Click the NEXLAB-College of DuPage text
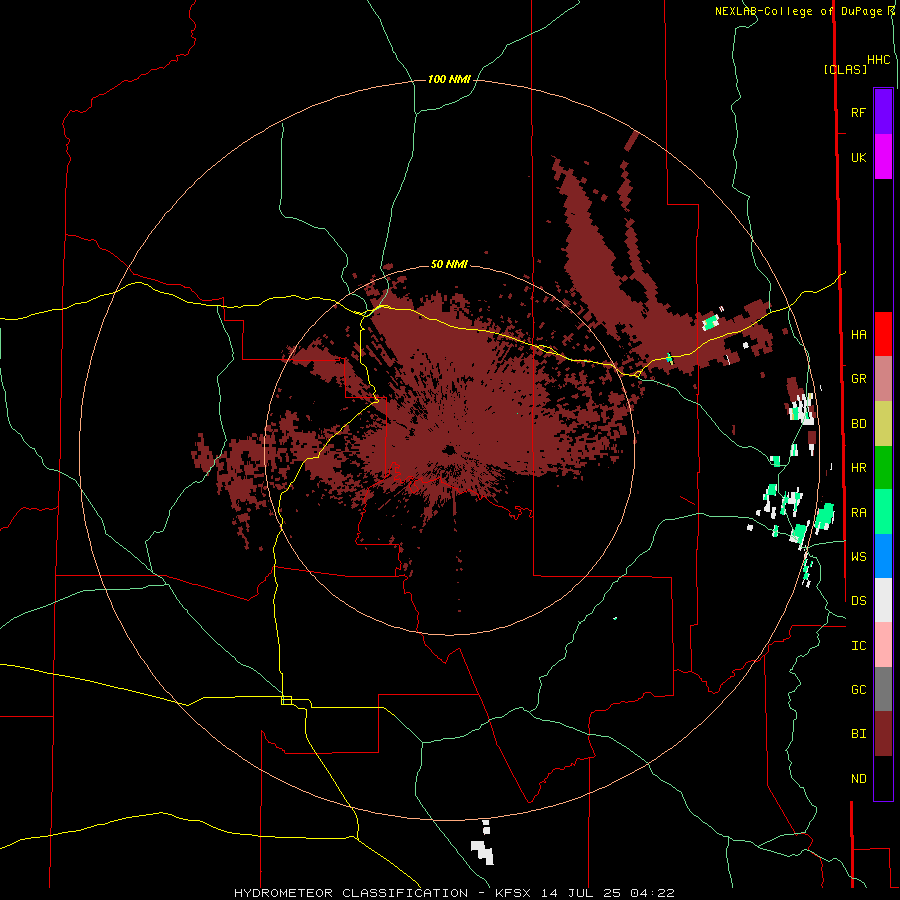The image size is (900, 900). click(801, 11)
